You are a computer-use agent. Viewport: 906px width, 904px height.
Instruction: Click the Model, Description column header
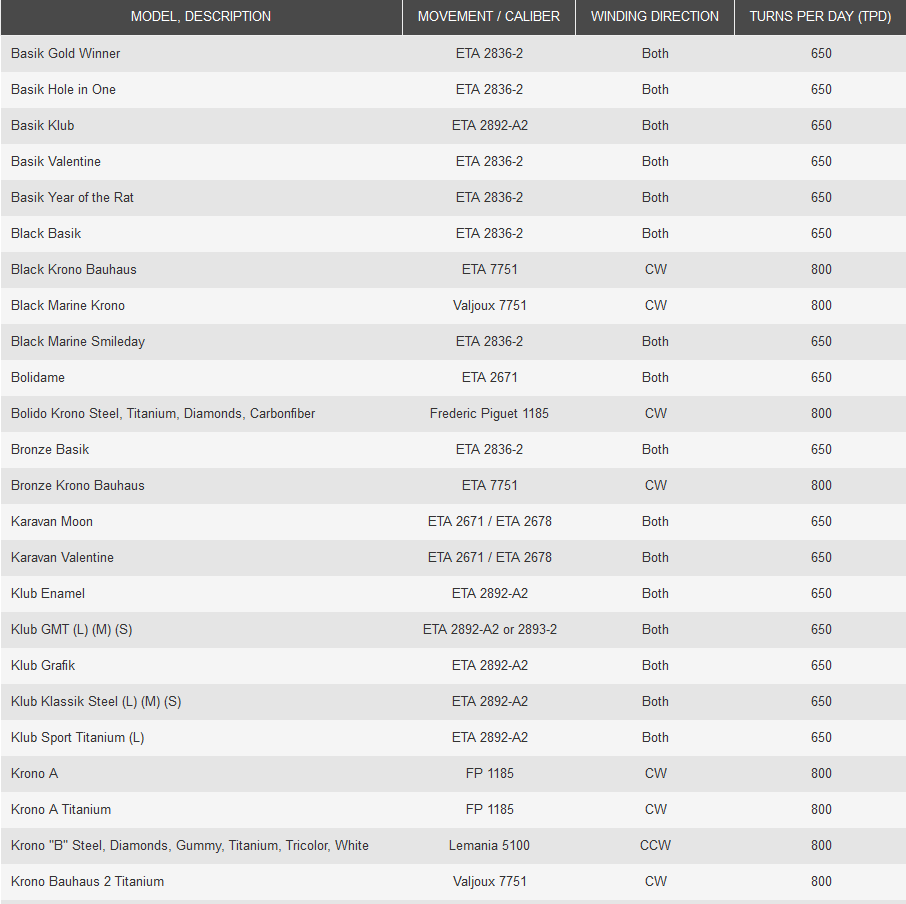tap(200, 17)
